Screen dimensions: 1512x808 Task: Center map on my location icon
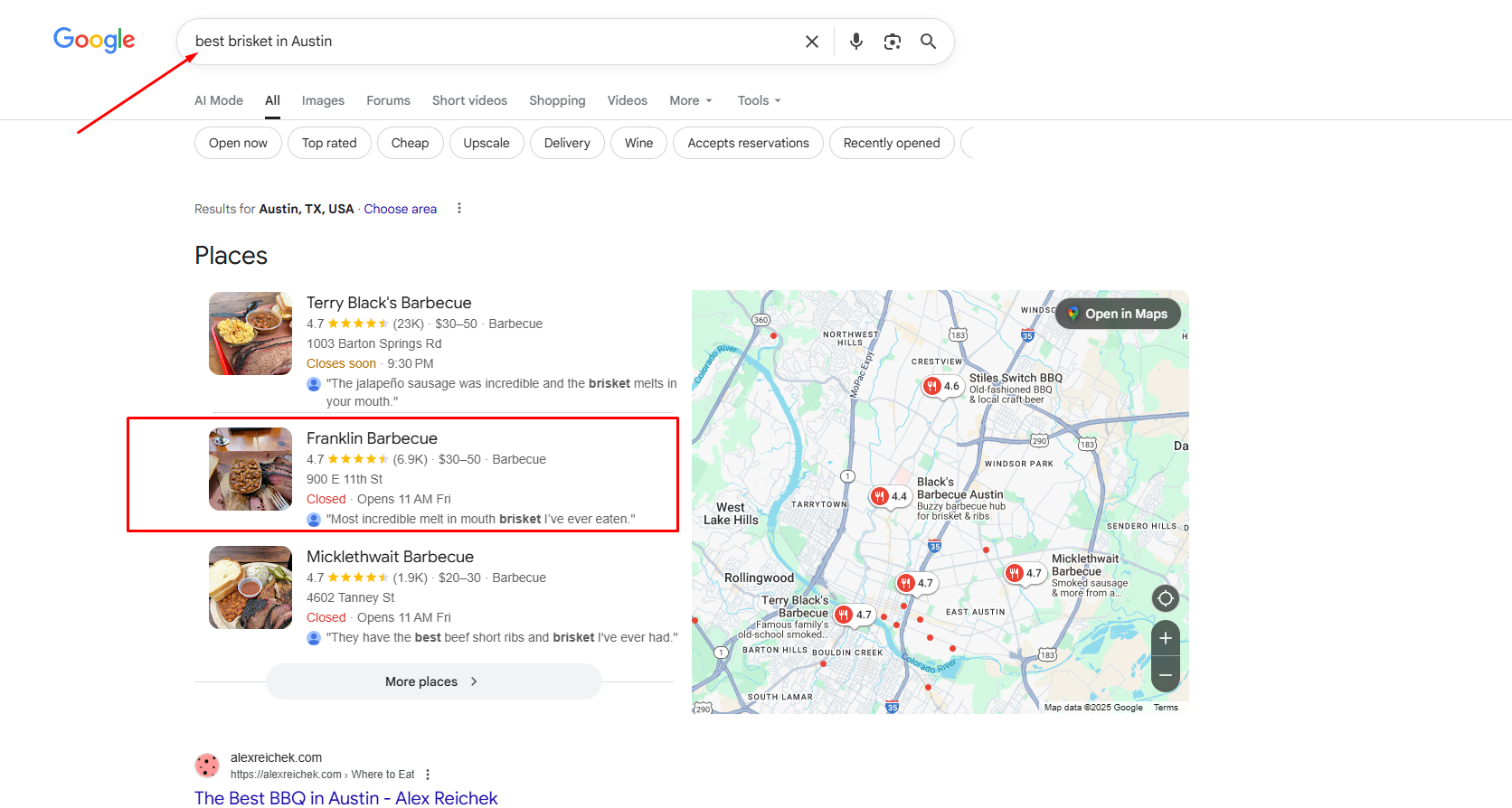click(x=1166, y=598)
